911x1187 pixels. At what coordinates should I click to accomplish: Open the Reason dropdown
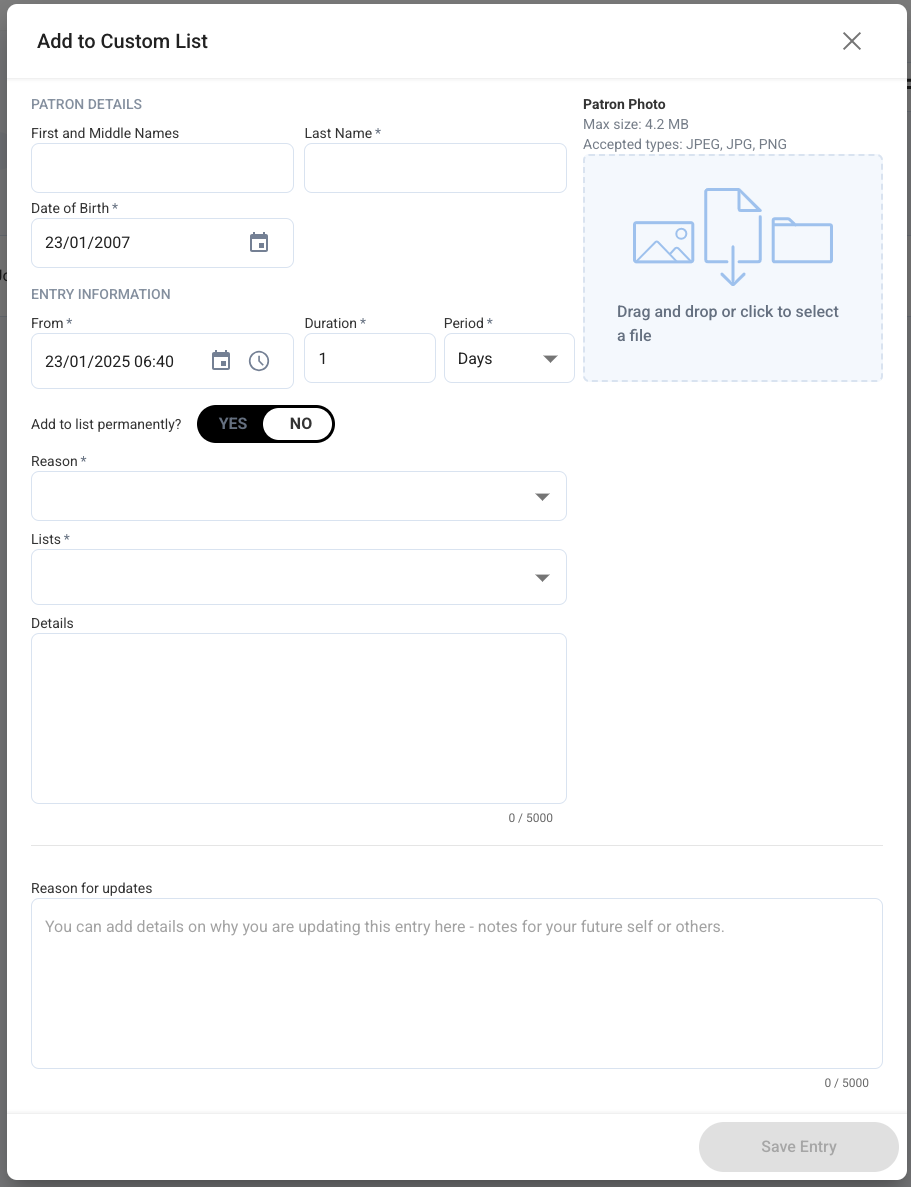coord(298,496)
